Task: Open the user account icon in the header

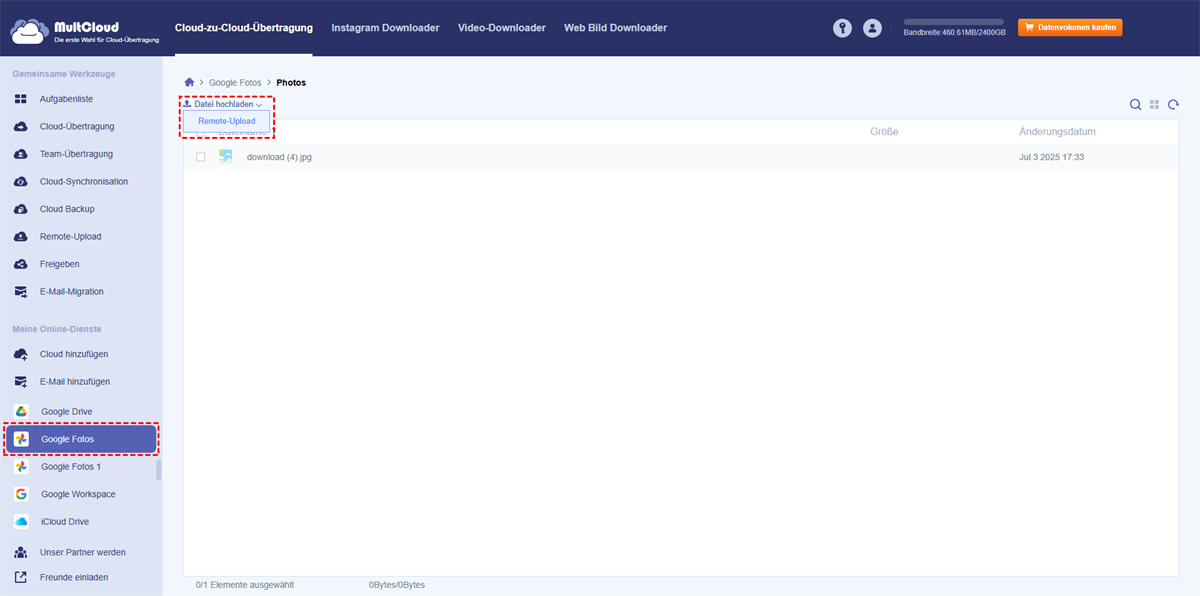Action: click(x=873, y=28)
